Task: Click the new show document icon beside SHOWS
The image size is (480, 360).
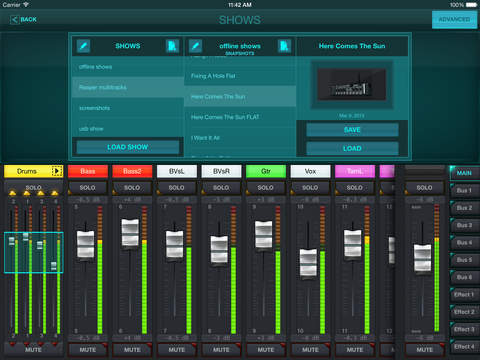Action: click(x=172, y=46)
